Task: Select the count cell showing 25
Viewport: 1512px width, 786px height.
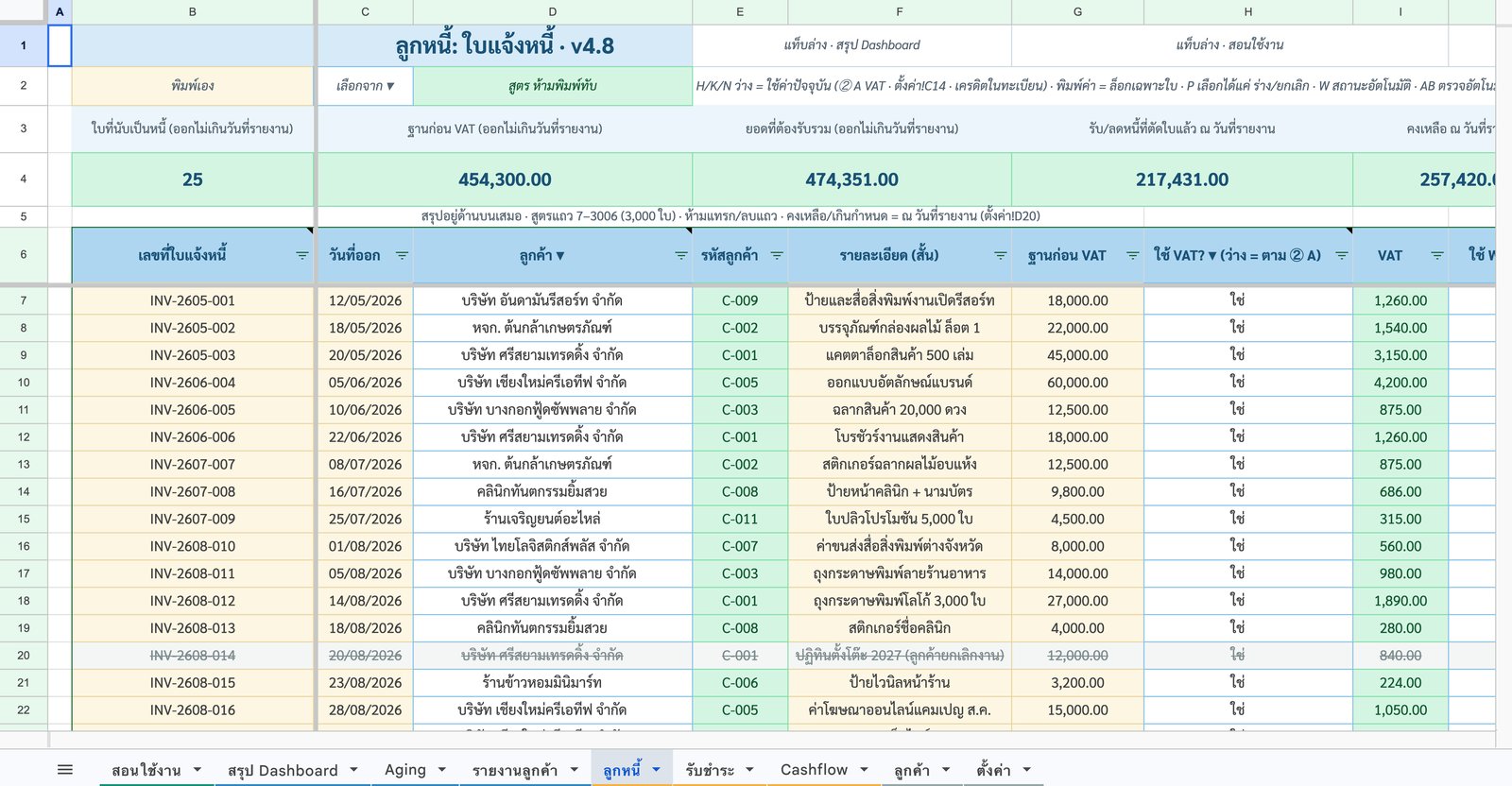Action: click(193, 179)
